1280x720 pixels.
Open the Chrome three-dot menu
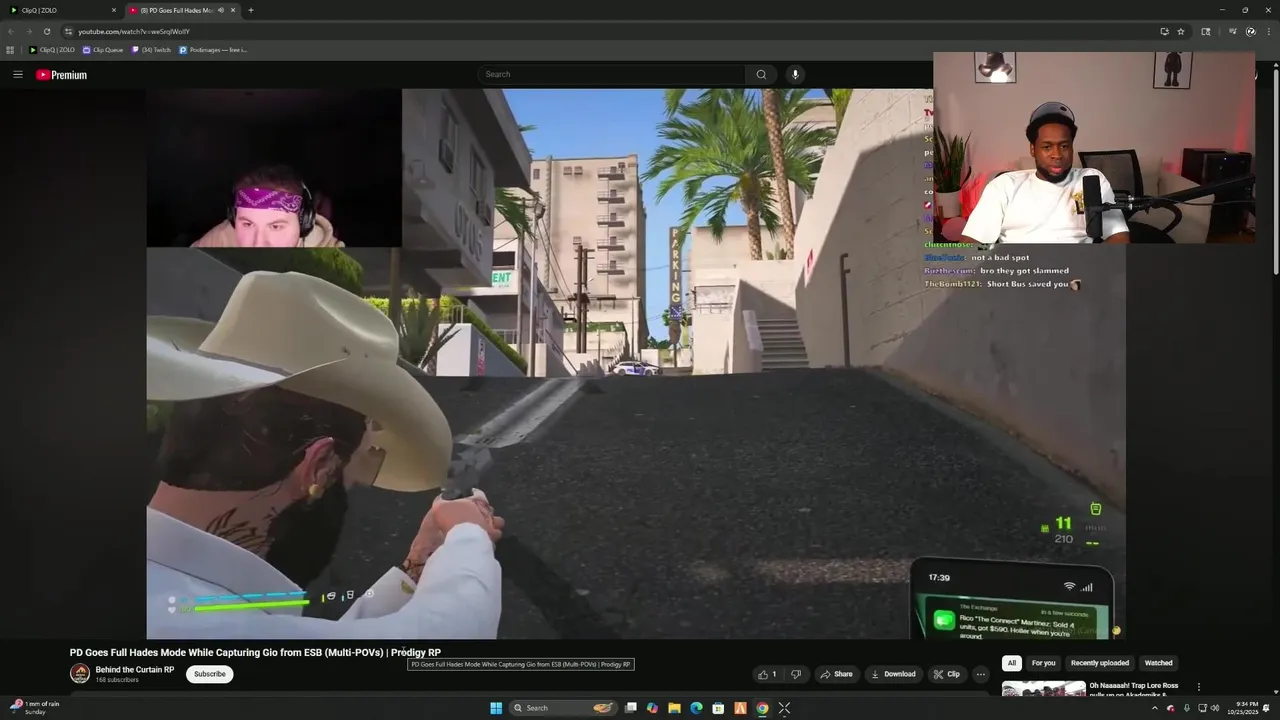(1268, 31)
